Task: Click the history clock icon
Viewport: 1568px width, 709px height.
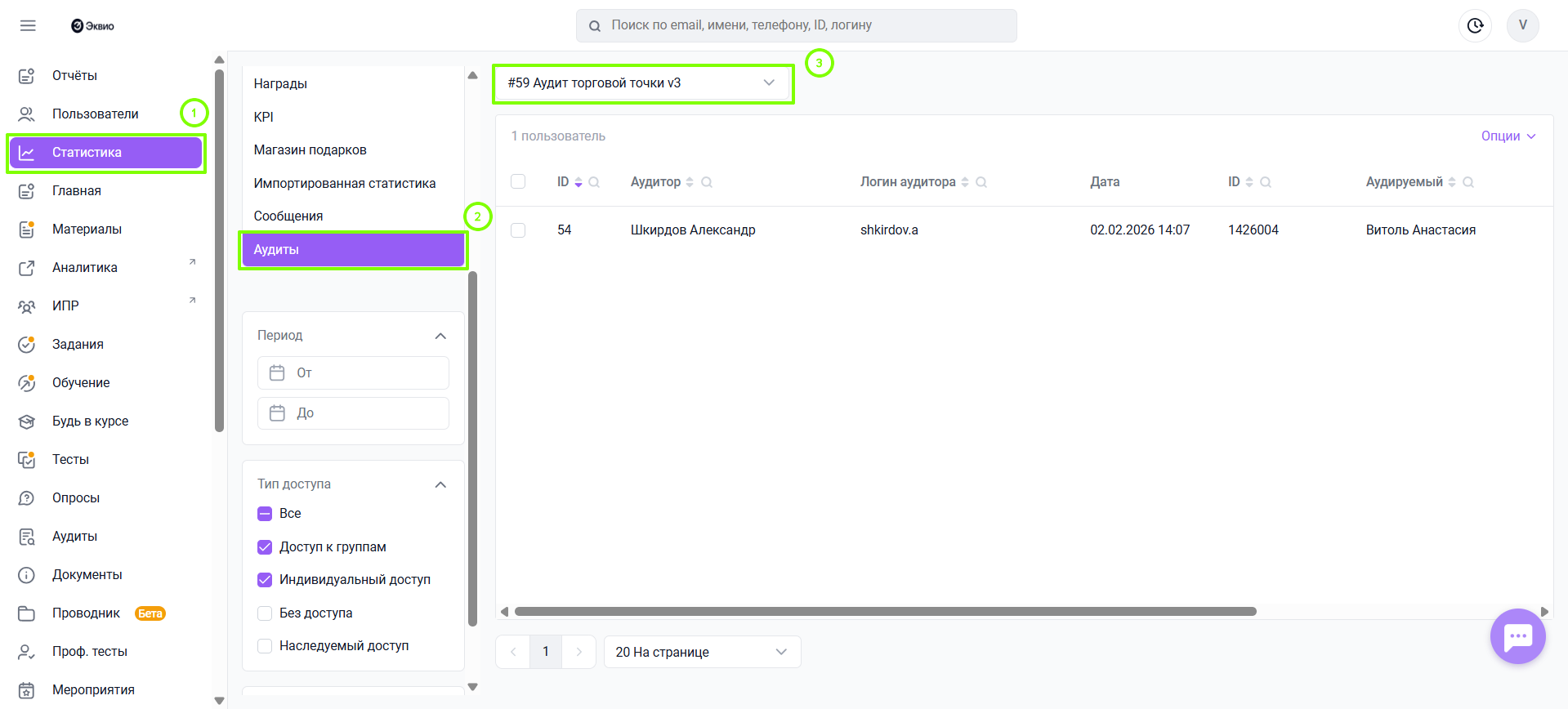Action: point(1475,25)
